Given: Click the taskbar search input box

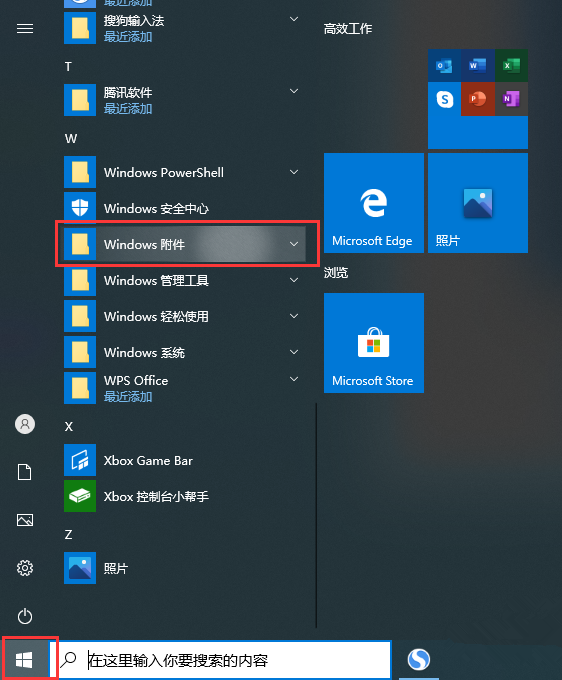Looking at the screenshot, I should [x=220, y=660].
